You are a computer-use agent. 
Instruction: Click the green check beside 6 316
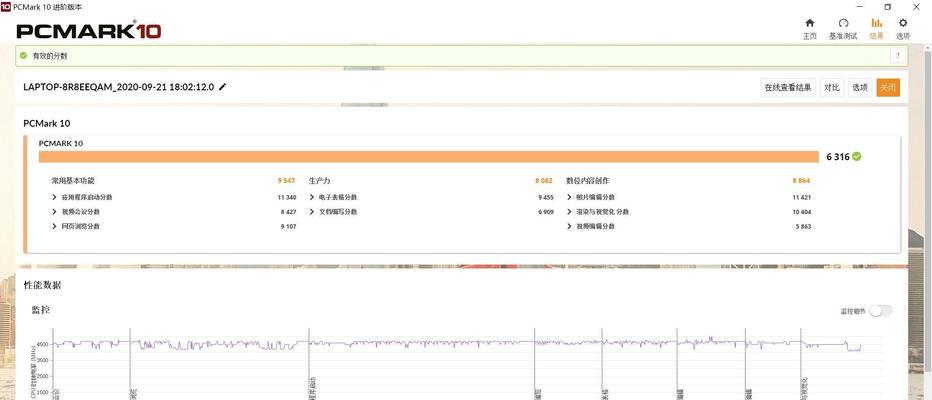coord(857,157)
